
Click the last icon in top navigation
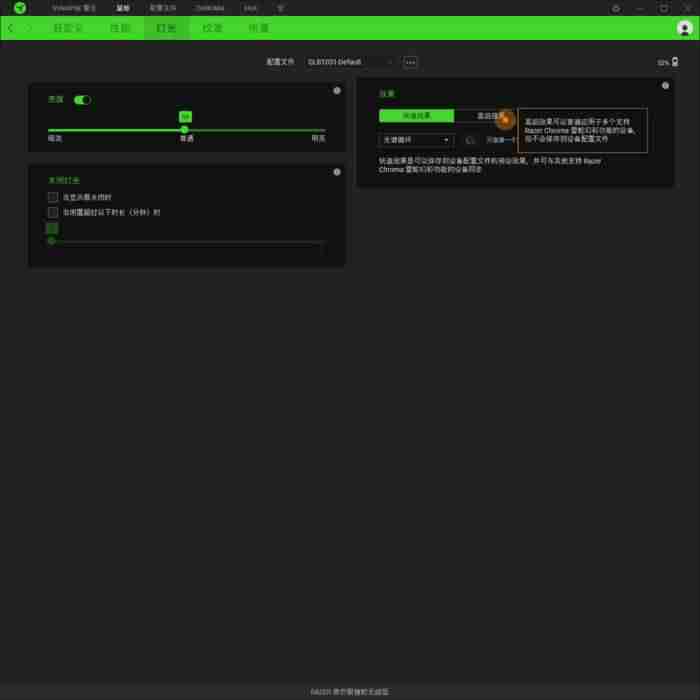click(281, 8)
